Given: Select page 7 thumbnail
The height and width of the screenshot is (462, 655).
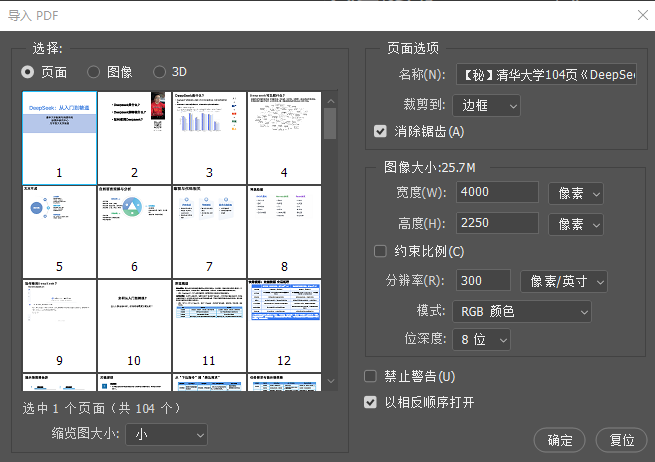Looking at the screenshot, I should click(x=209, y=232).
